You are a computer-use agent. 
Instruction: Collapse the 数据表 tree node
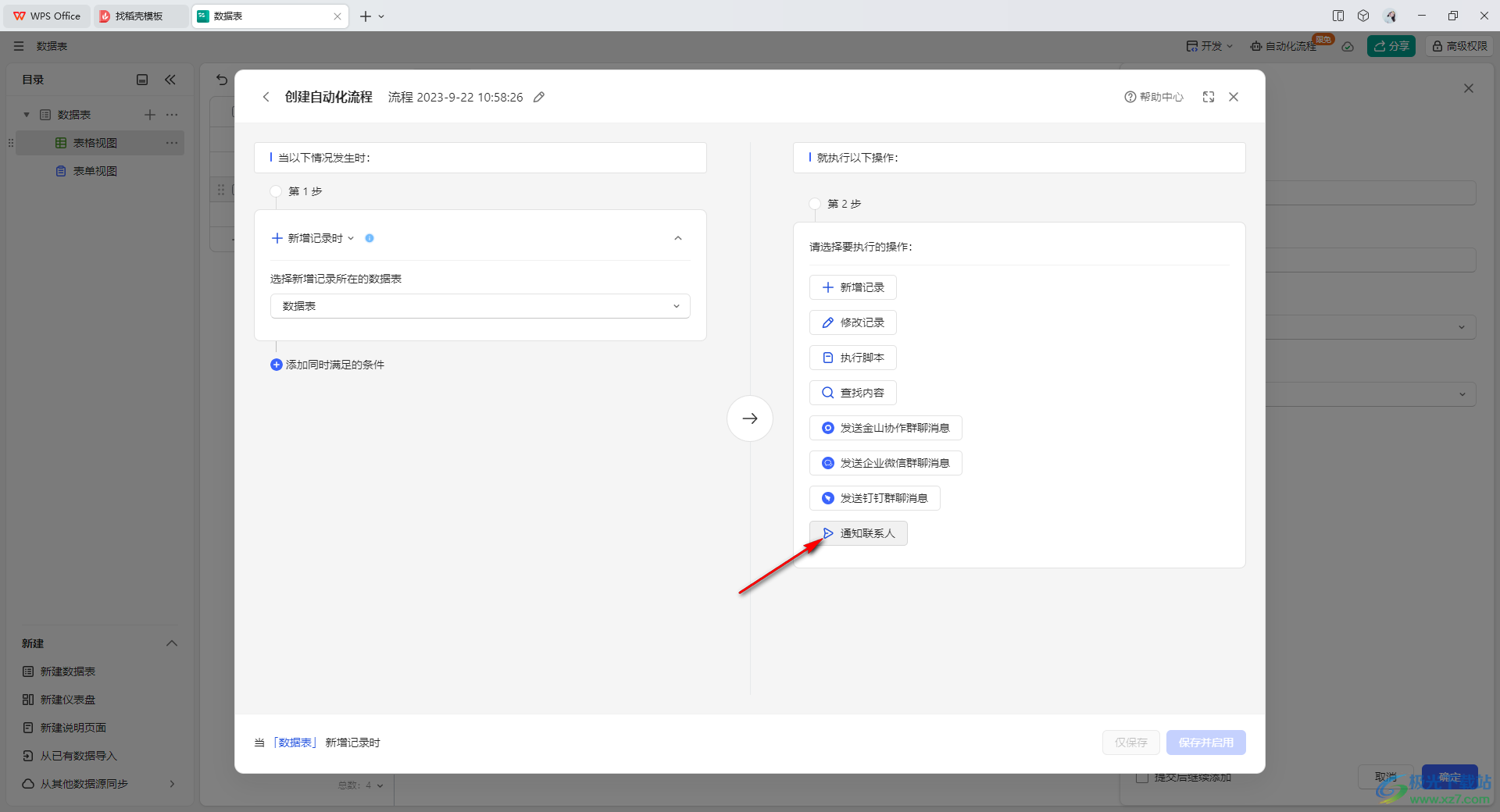[27, 115]
